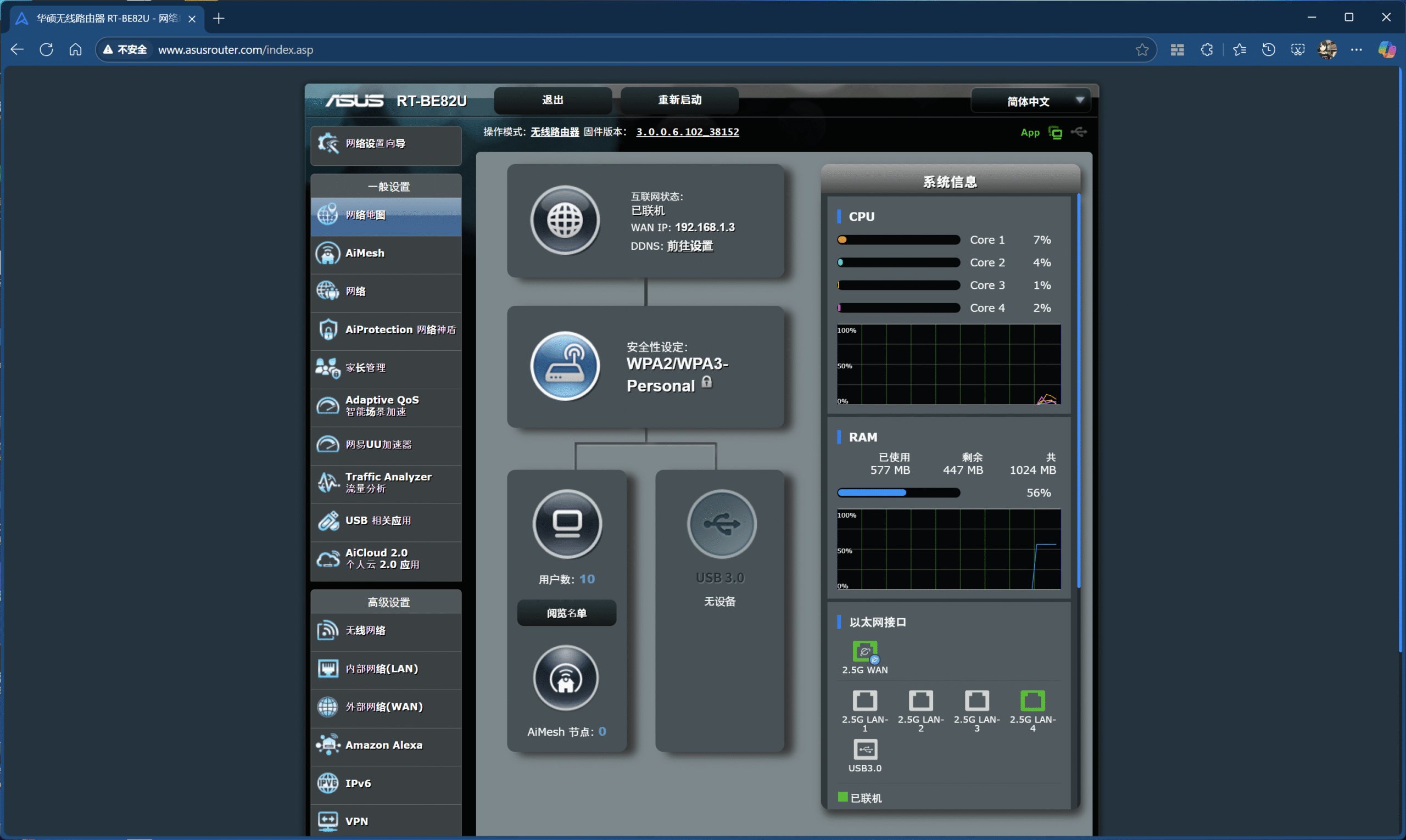Click the system info panel scrollbar
Image resolution: width=1406 pixels, height=840 pixels.
click(1079, 390)
